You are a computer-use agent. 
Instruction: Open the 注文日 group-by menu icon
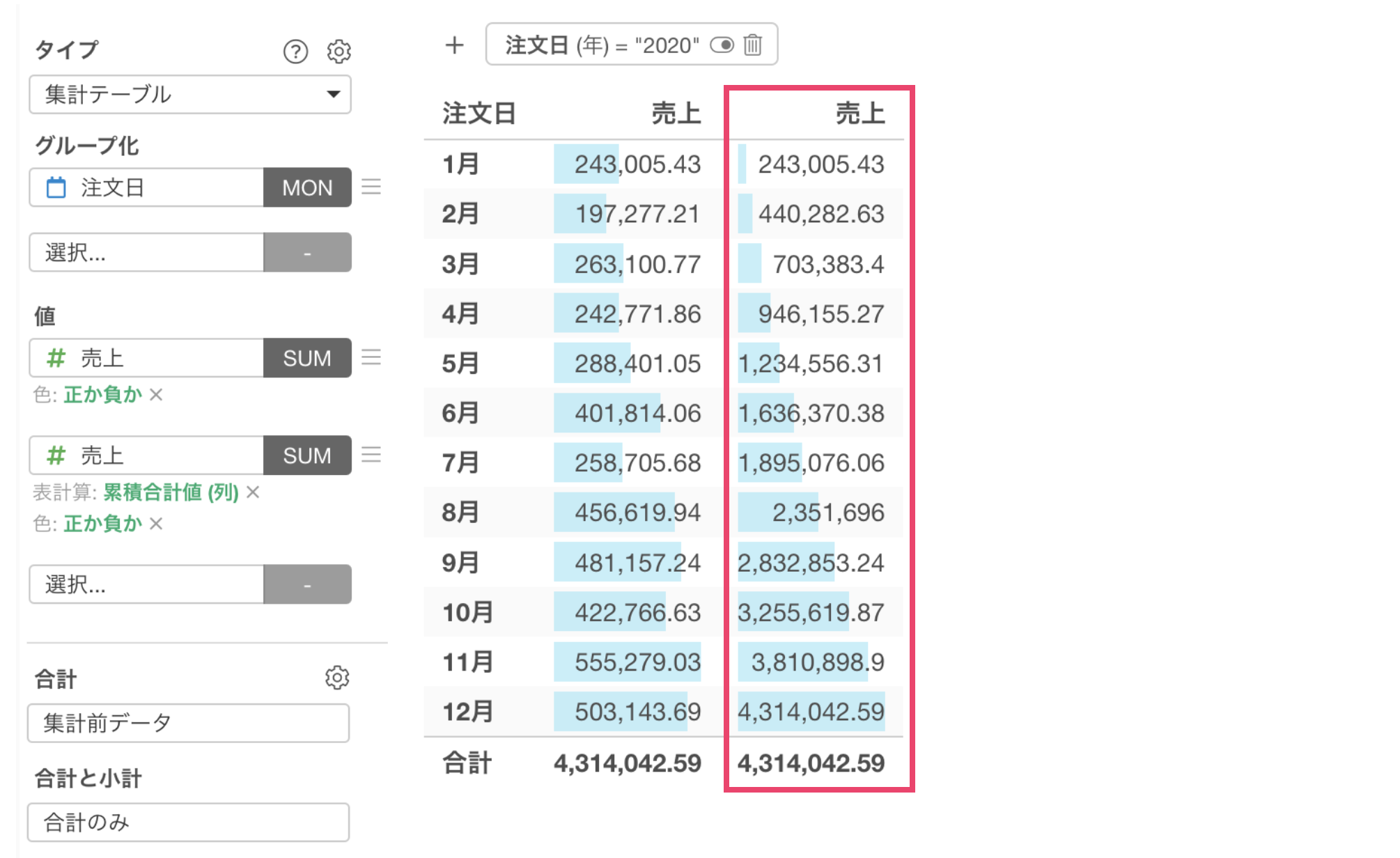click(371, 187)
